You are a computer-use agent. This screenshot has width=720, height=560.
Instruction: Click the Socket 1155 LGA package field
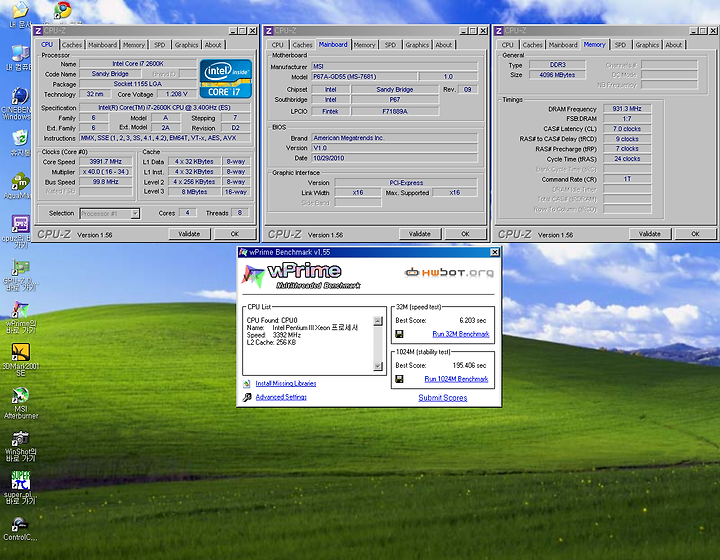click(138, 84)
